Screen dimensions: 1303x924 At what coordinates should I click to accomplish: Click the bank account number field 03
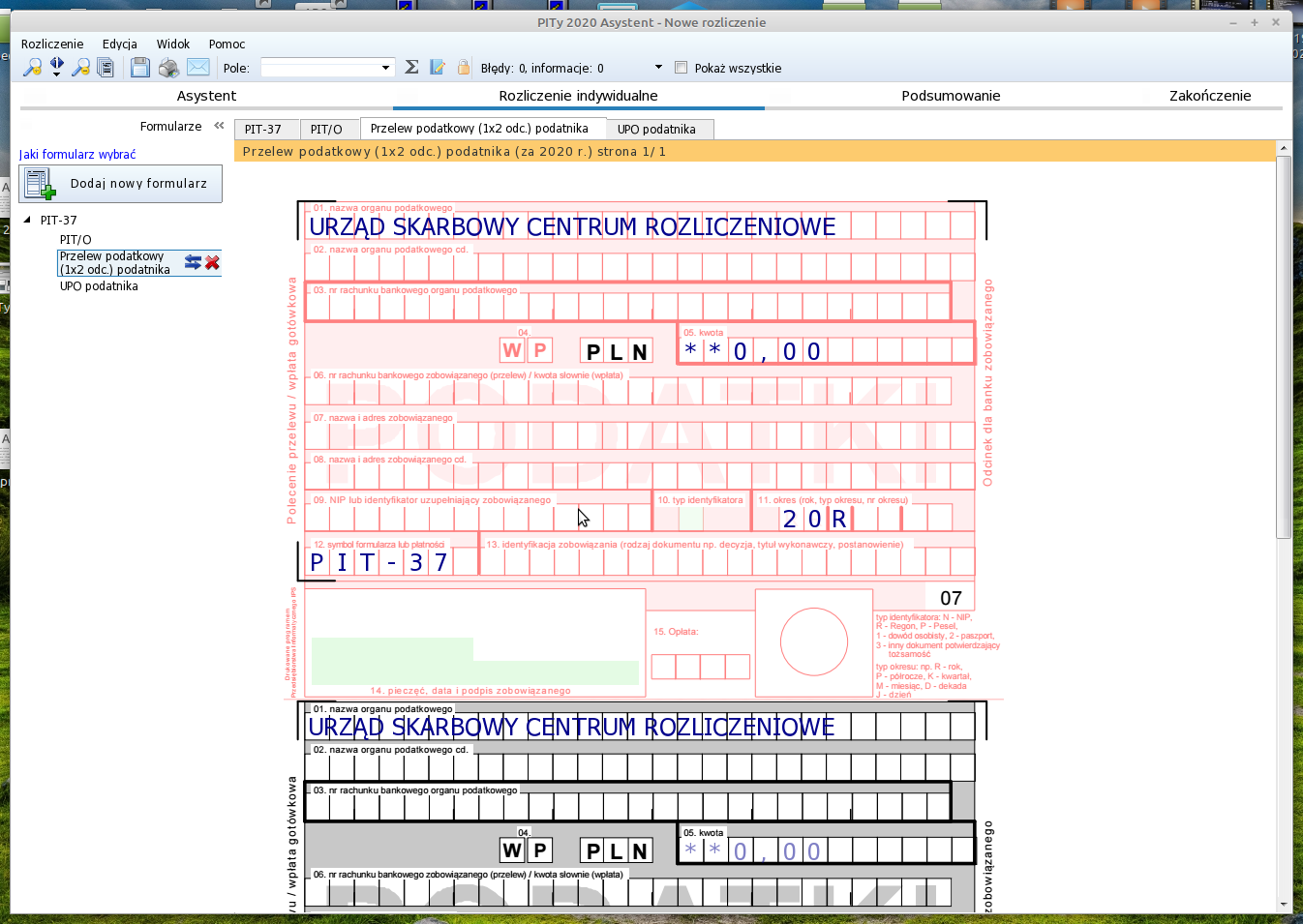(x=627, y=307)
